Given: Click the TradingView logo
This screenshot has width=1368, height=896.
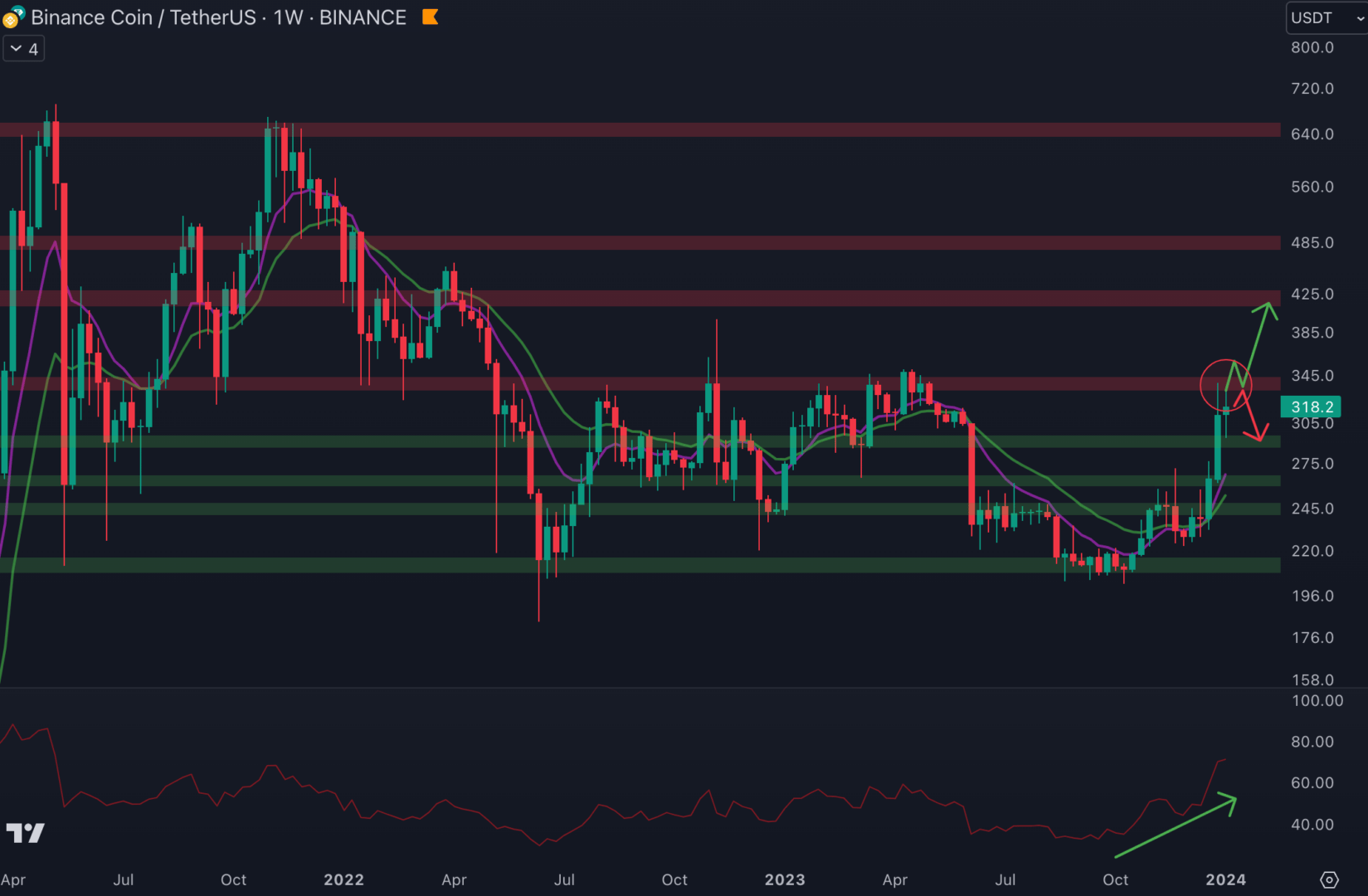Looking at the screenshot, I should 25,832.
